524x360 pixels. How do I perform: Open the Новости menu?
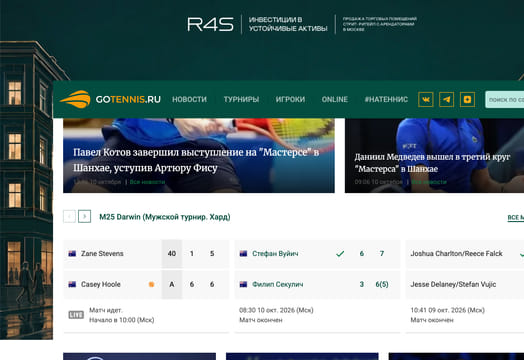[189, 100]
